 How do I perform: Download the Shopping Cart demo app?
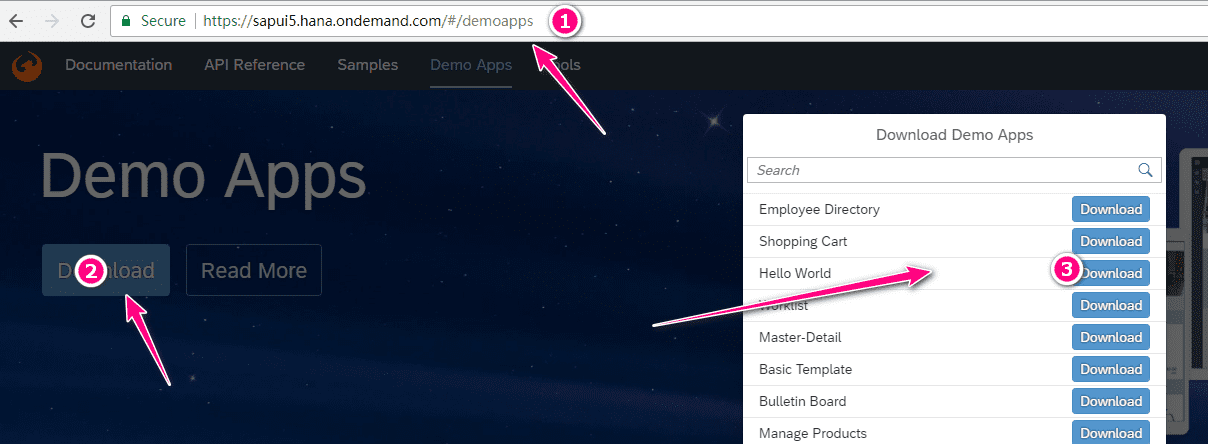pos(1110,241)
